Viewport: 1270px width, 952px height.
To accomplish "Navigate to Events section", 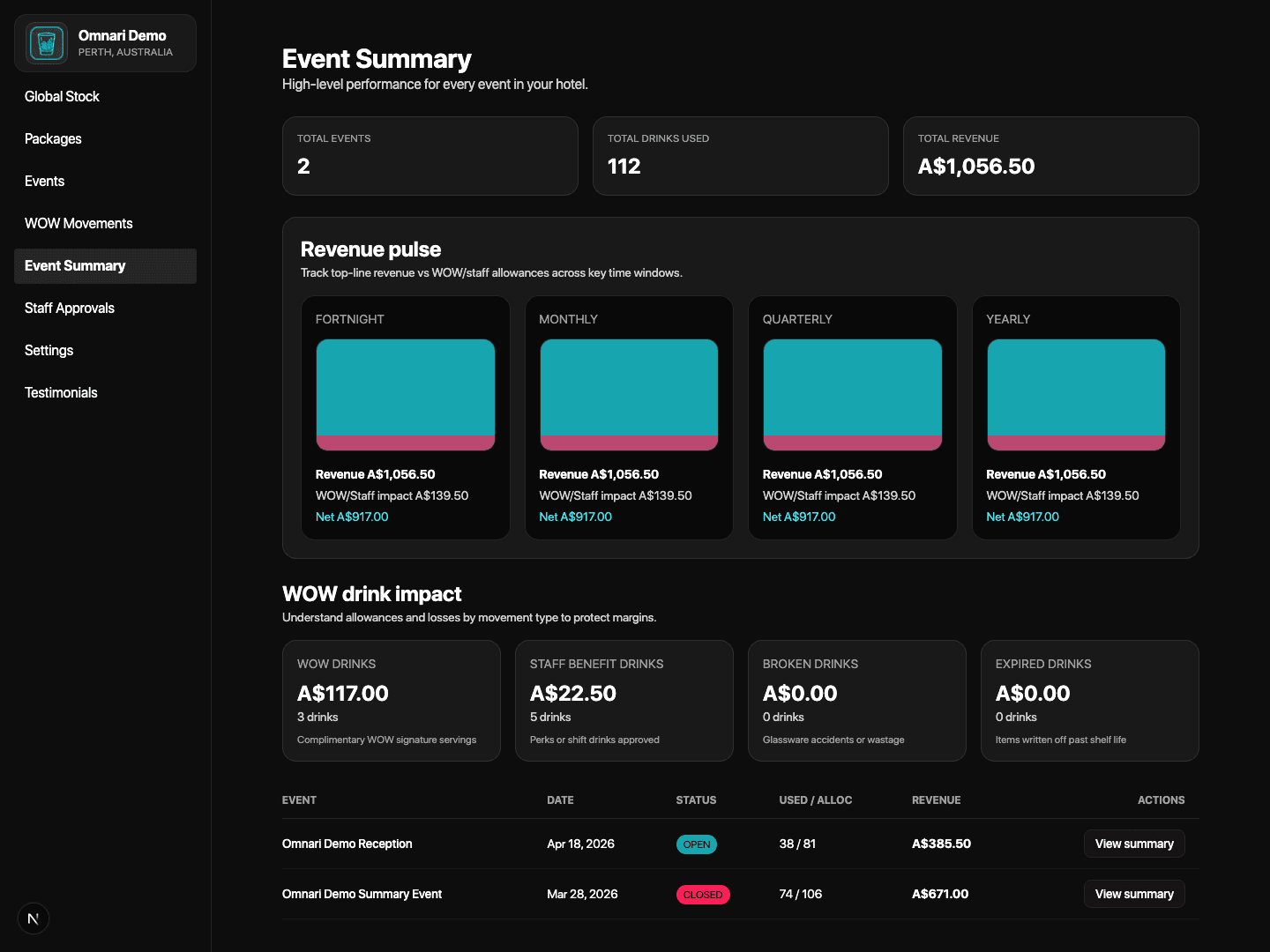I will click(x=44, y=182).
